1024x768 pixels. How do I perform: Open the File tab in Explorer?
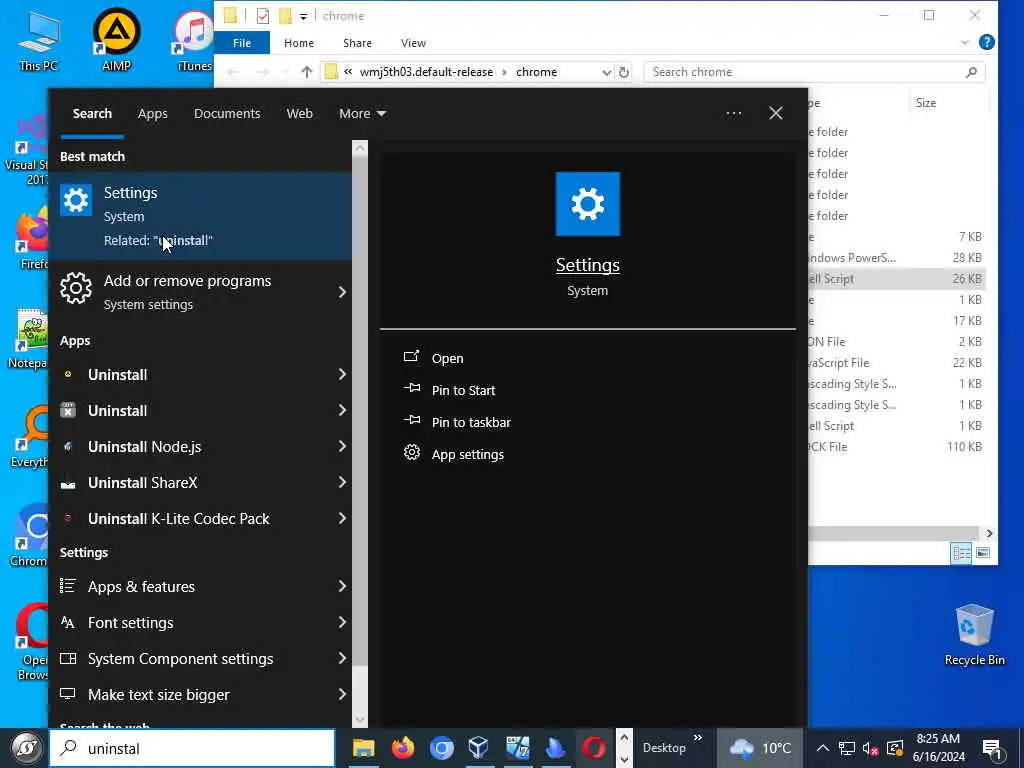[x=242, y=42]
